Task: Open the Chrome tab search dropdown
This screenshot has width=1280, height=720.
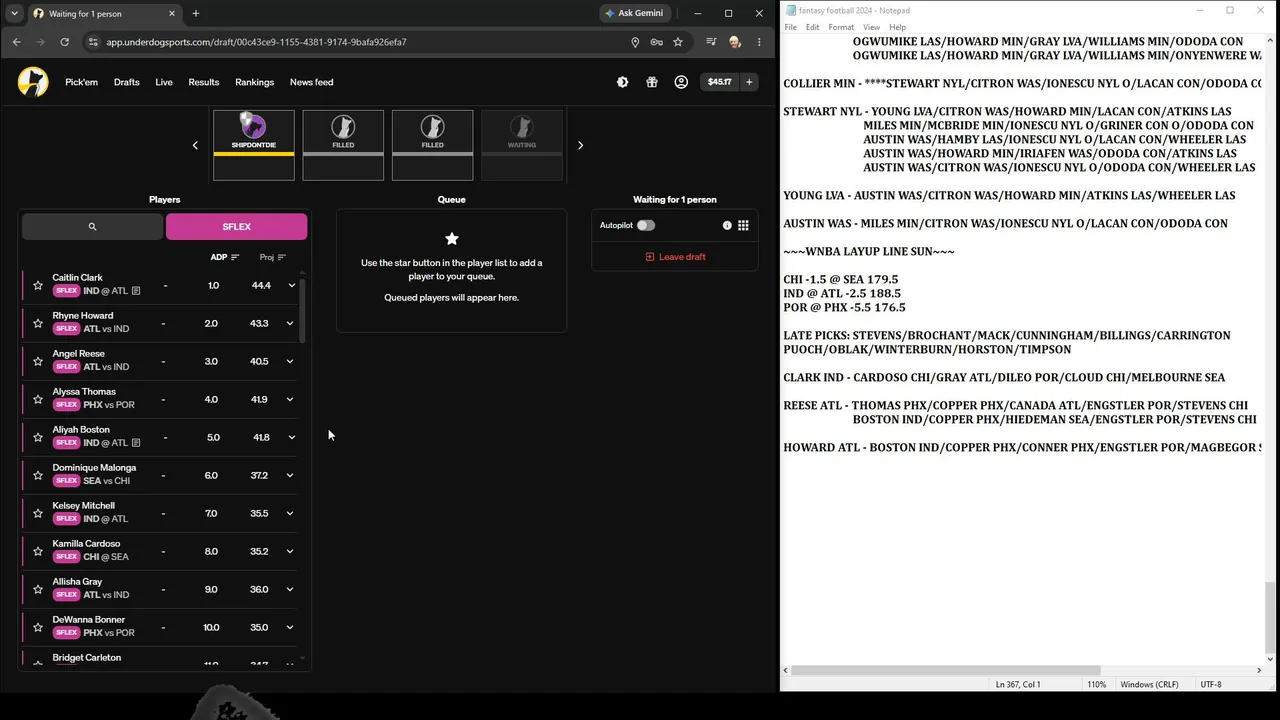Action: [14, 13]
